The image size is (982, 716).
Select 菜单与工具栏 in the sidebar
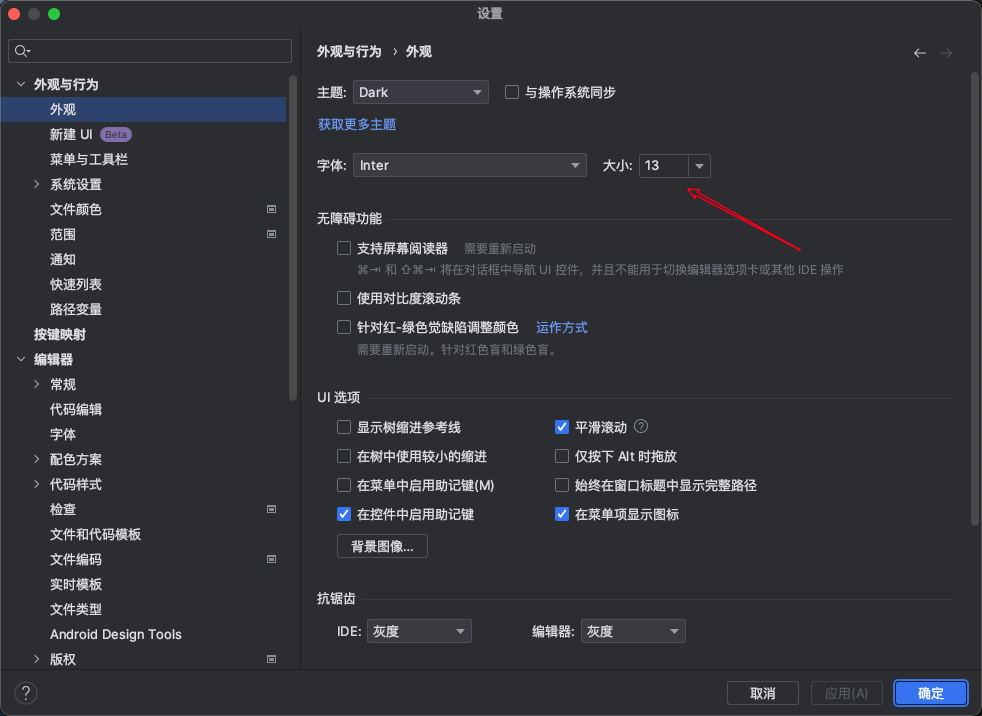[89, 159]
